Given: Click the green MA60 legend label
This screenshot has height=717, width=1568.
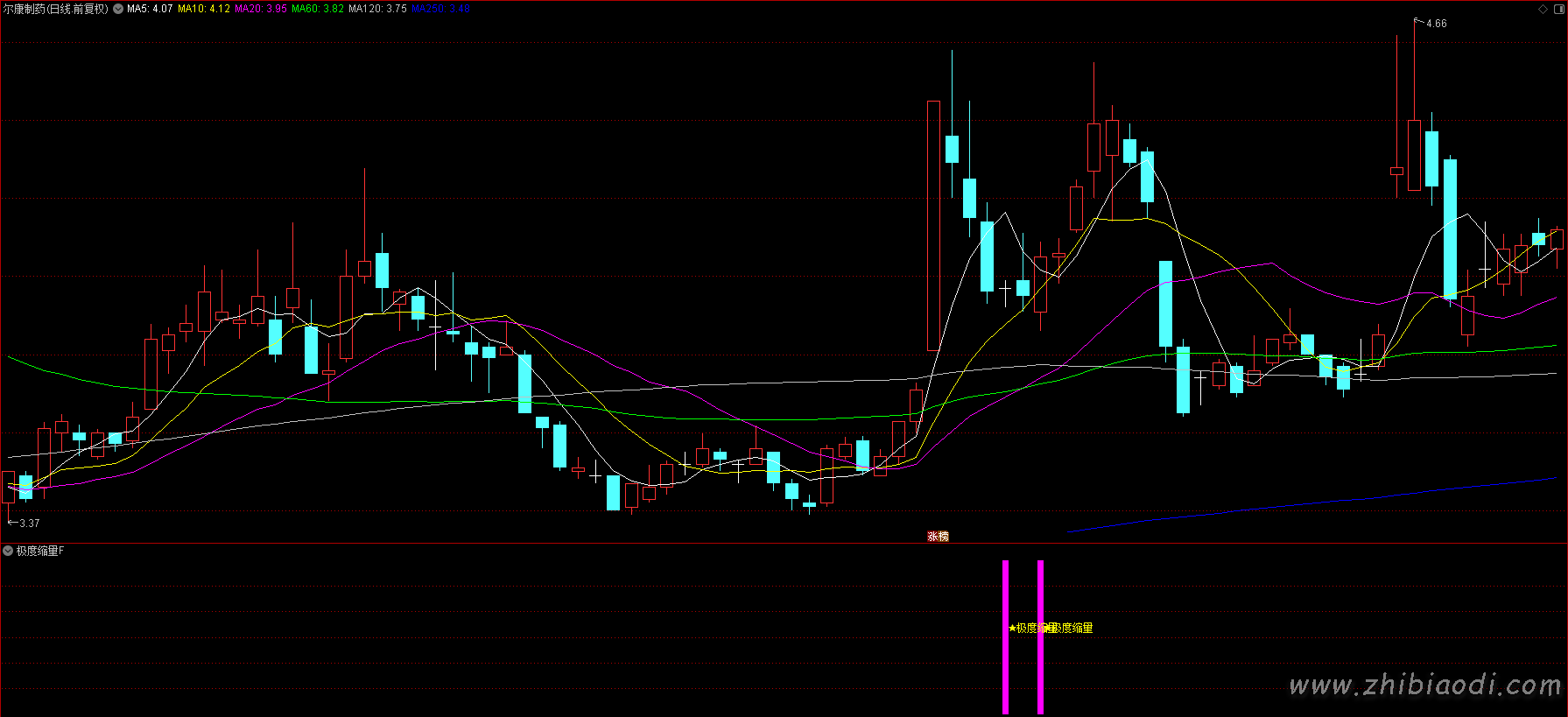Looking at the screenshot, I should [317, 9].
